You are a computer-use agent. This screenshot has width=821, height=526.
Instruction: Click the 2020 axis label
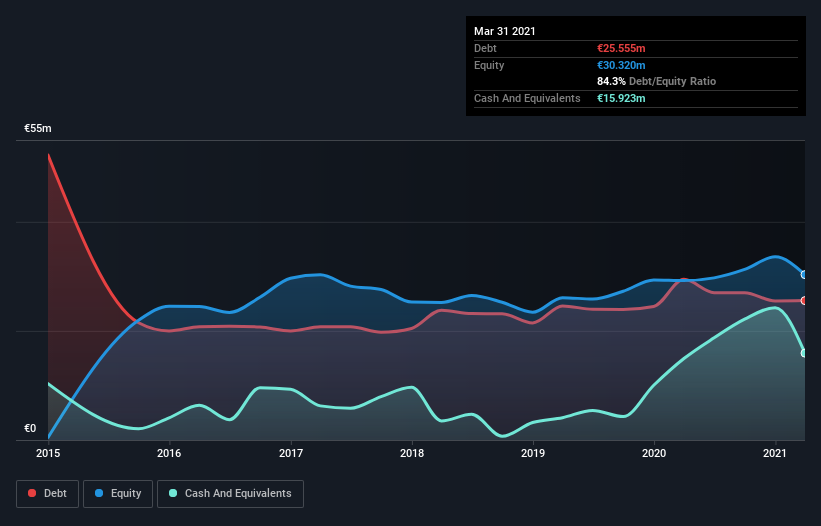(654, 453)
